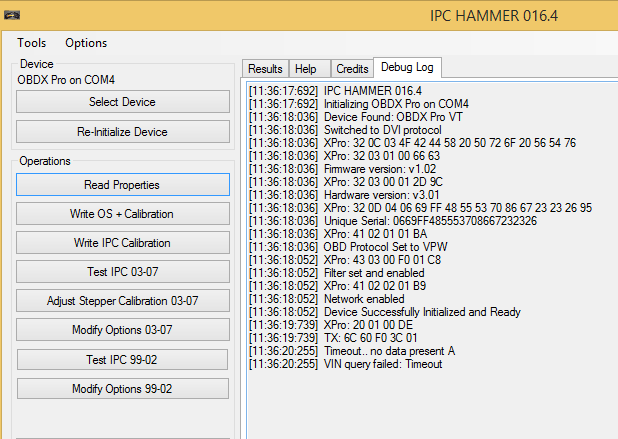Switch to the Credits tab
618x439 pixels.
[x=352, y=69]
